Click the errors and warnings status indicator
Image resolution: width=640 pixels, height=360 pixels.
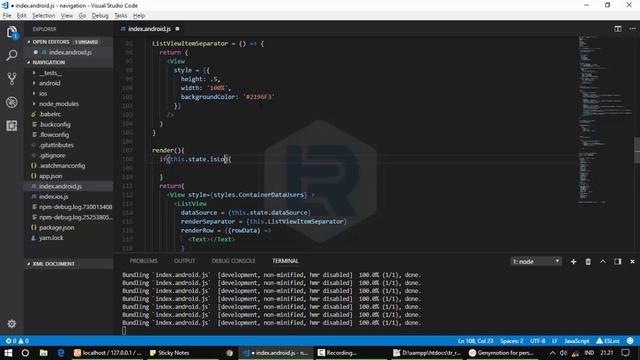[x=17, y=341]
